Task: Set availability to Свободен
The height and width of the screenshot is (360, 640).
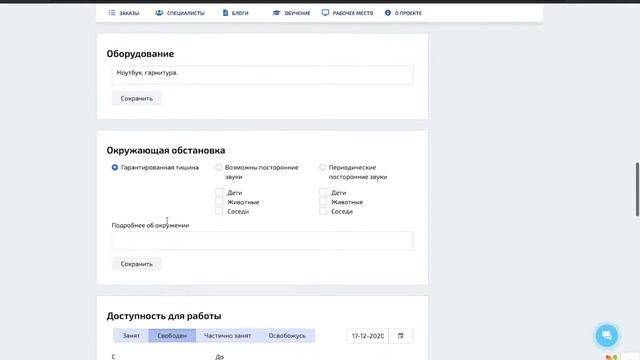Action: [172, 336]
